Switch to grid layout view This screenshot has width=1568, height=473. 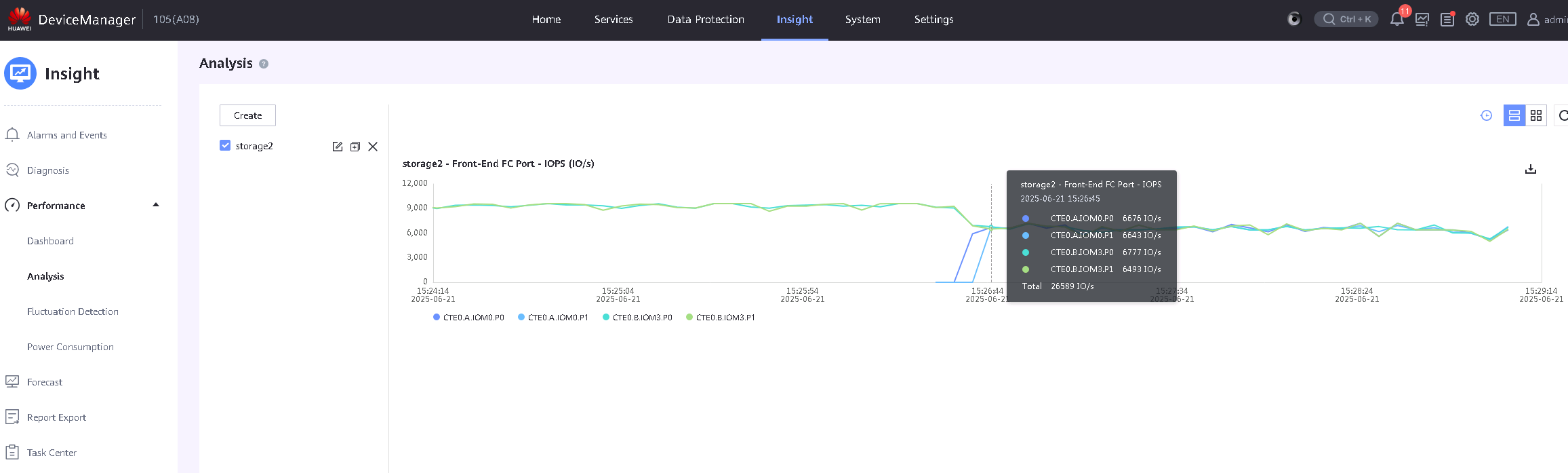(x=1536, y=115)
